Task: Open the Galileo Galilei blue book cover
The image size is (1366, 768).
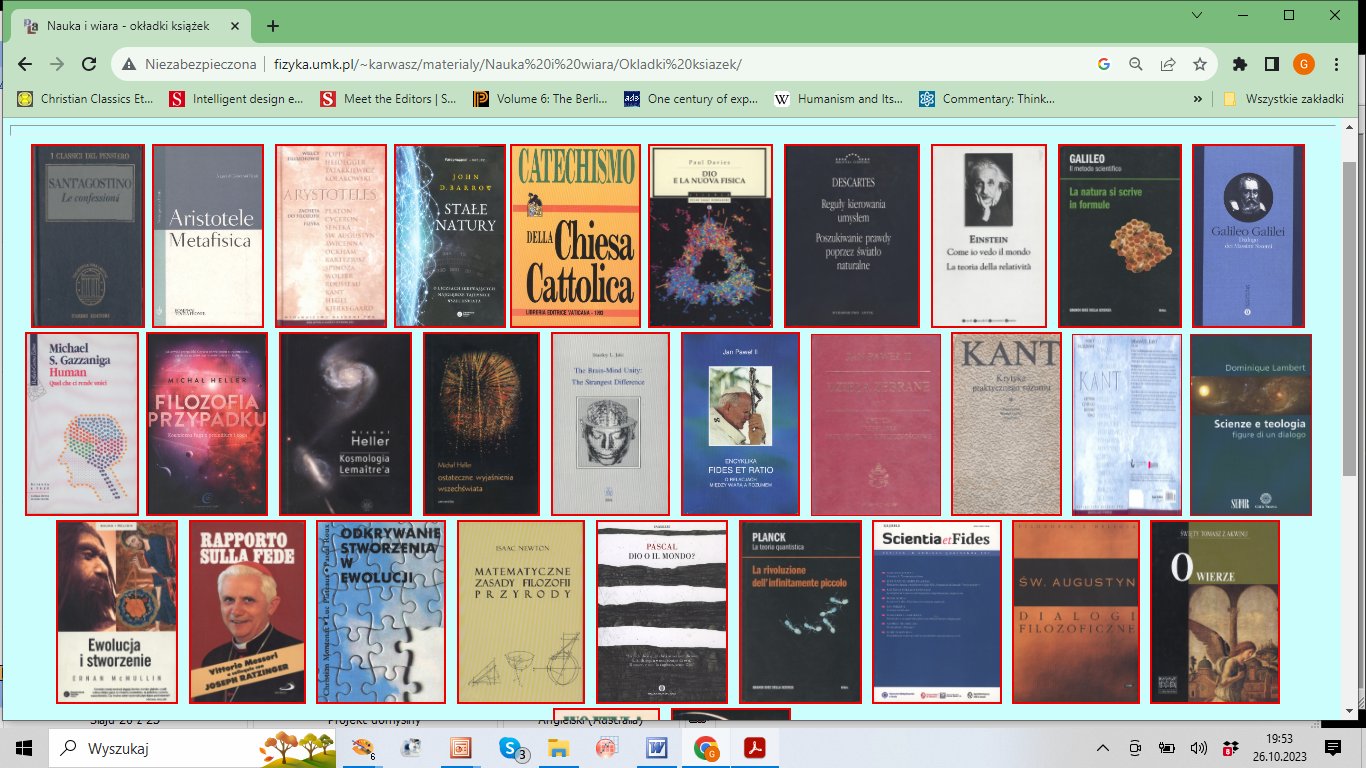Action: point(1248,236)
